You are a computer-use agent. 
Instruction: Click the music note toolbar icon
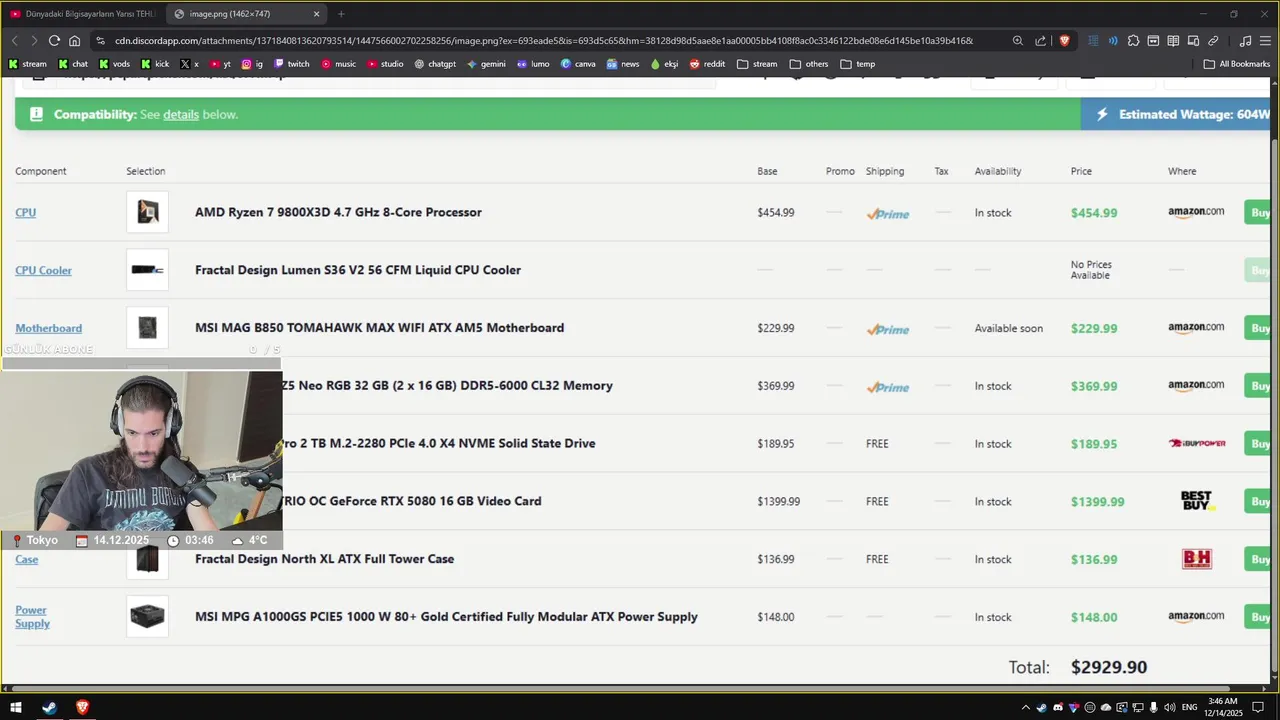(1245, 41)
